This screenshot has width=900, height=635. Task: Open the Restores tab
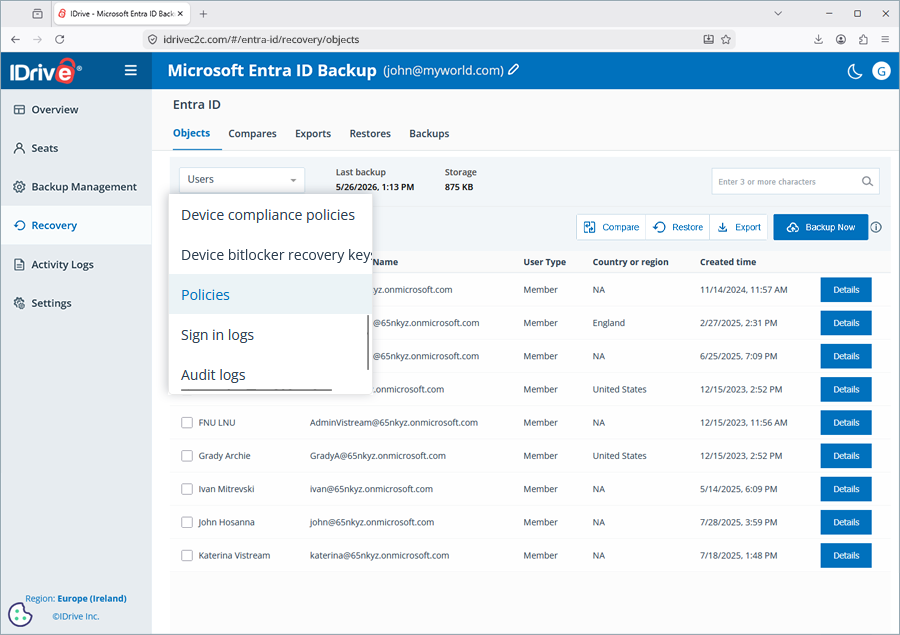pyautogui.click(x=370, y=133)
